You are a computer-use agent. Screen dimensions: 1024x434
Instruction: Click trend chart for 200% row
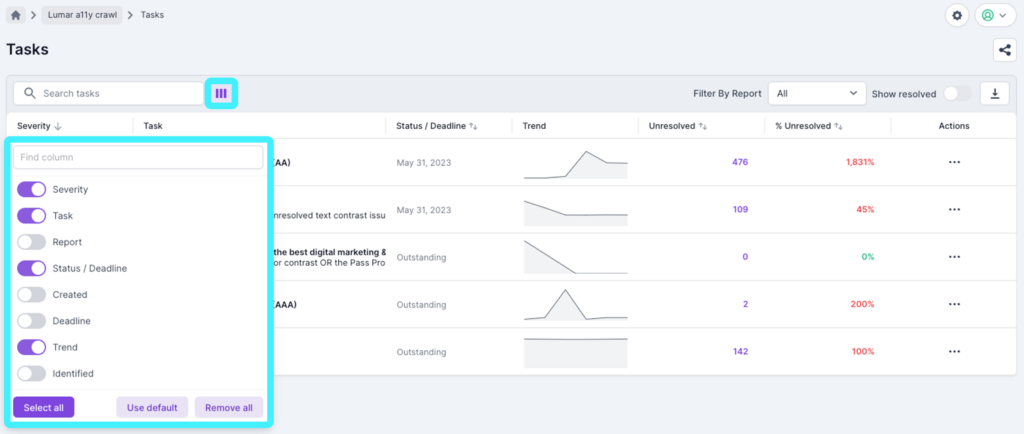pyautogui.click(x=575, y=305)
